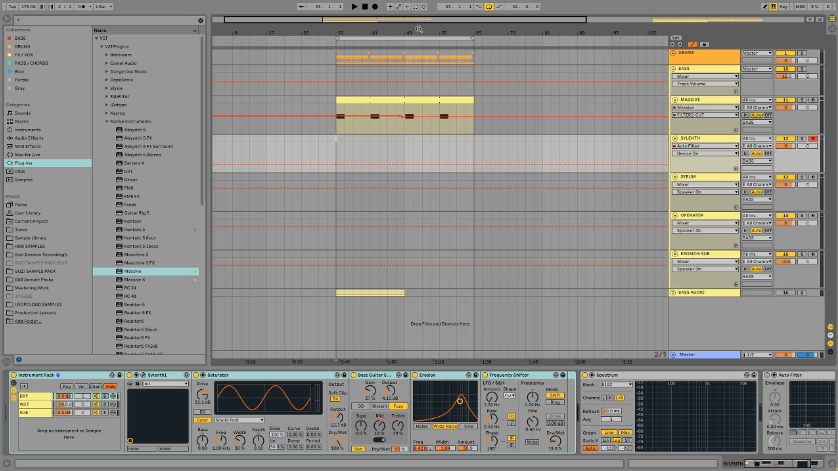Select Wide Noise mode in Erosion
This screenshot has width=838, height=471.
[x=445, y=426]
